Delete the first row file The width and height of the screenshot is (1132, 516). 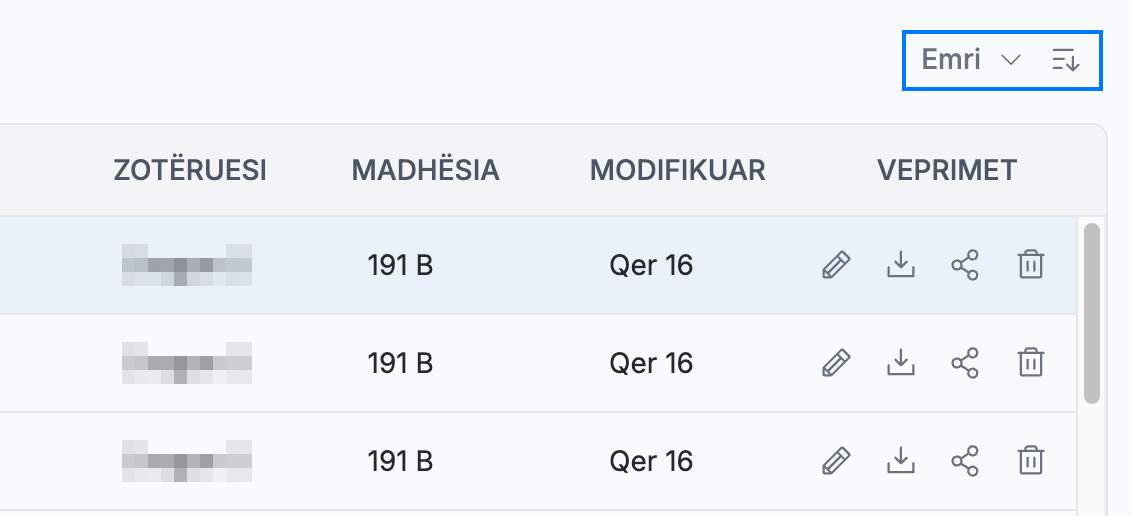(1030, 266)
